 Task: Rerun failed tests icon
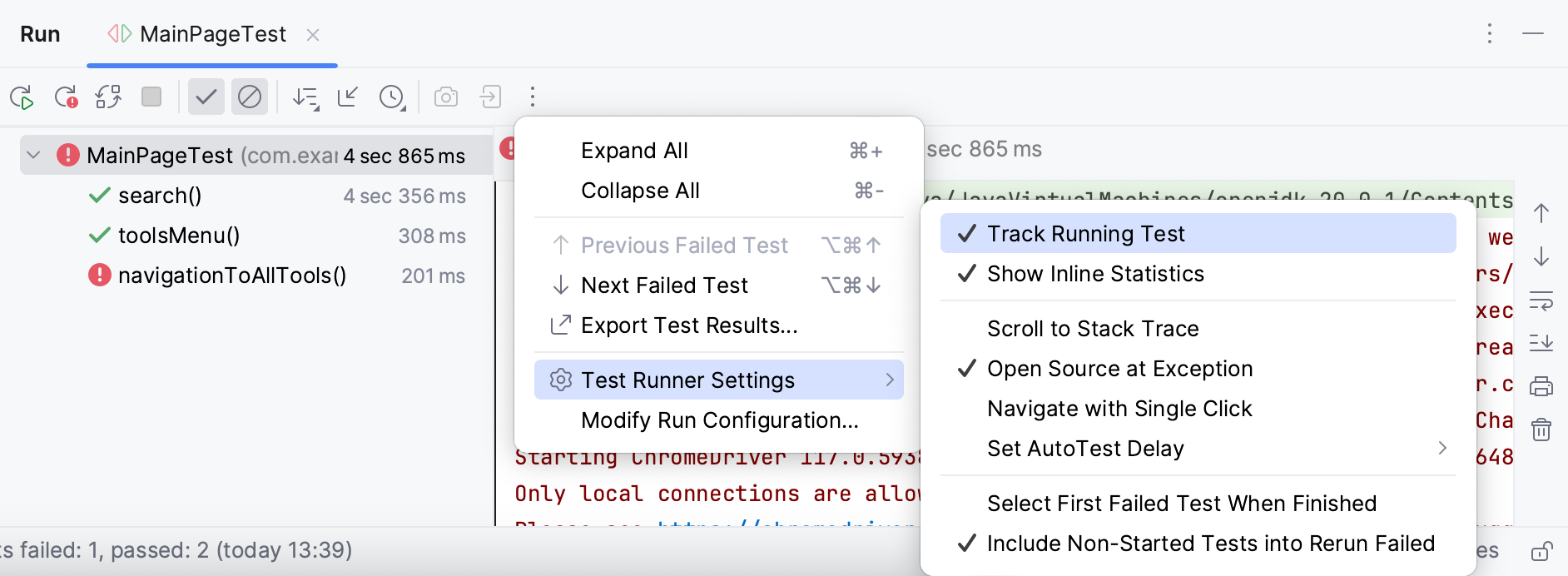tap(66, 97)
